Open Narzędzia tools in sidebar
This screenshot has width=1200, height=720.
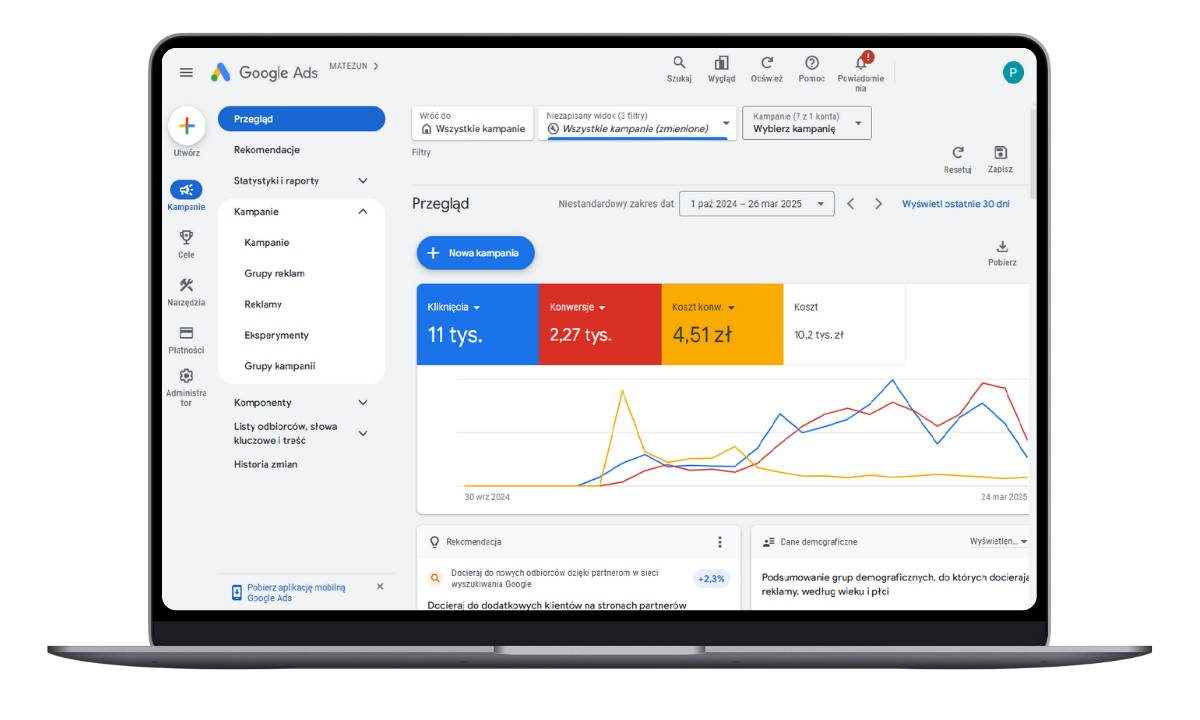[x=186, y=286]
